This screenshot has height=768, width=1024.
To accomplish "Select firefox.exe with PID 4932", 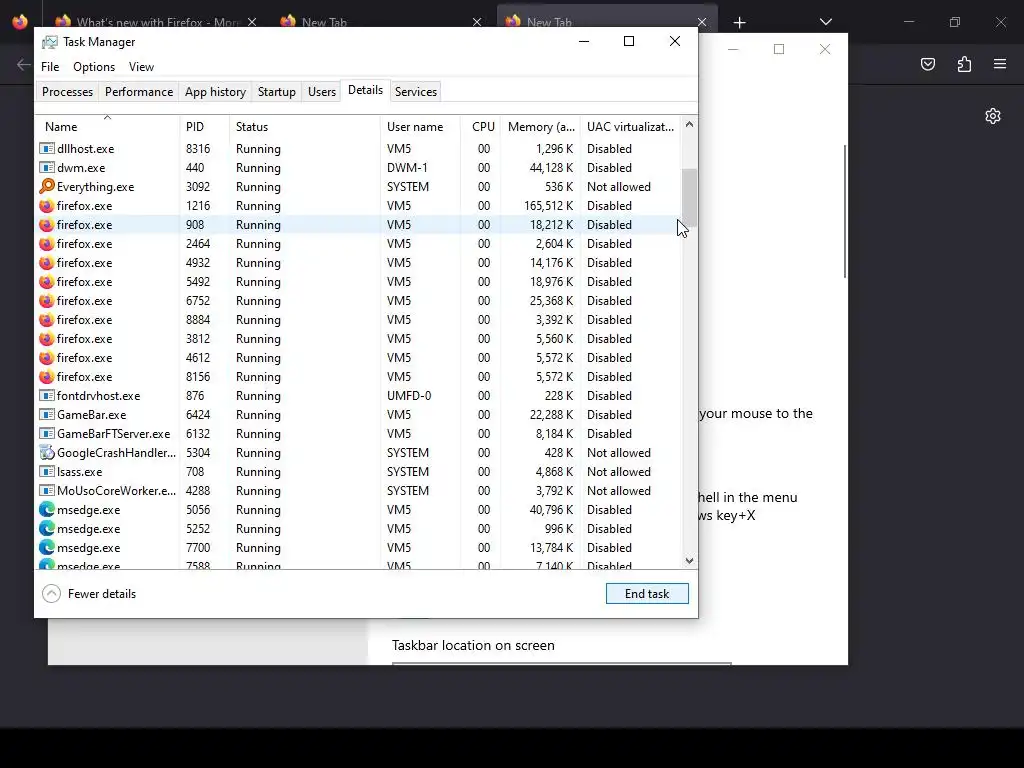I will pyautogui.click(x=359, y=263).
